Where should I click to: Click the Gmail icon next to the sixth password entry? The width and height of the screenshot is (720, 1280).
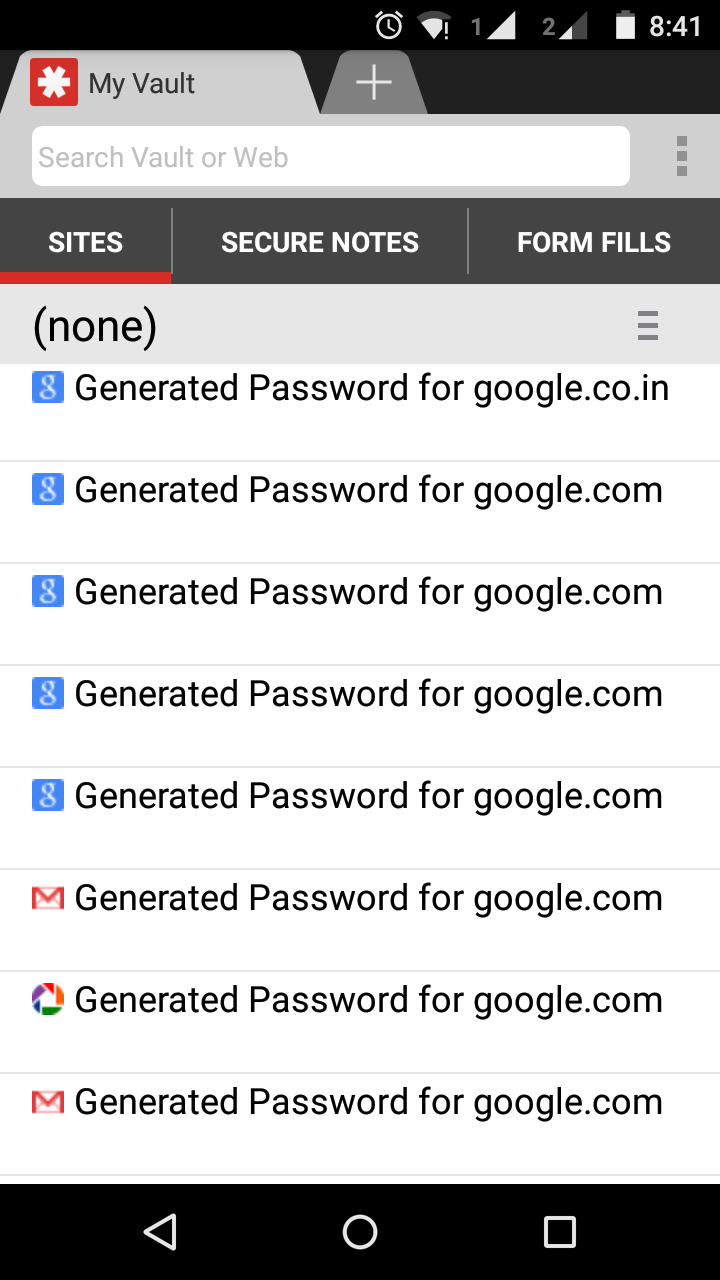tap(47, 897)
